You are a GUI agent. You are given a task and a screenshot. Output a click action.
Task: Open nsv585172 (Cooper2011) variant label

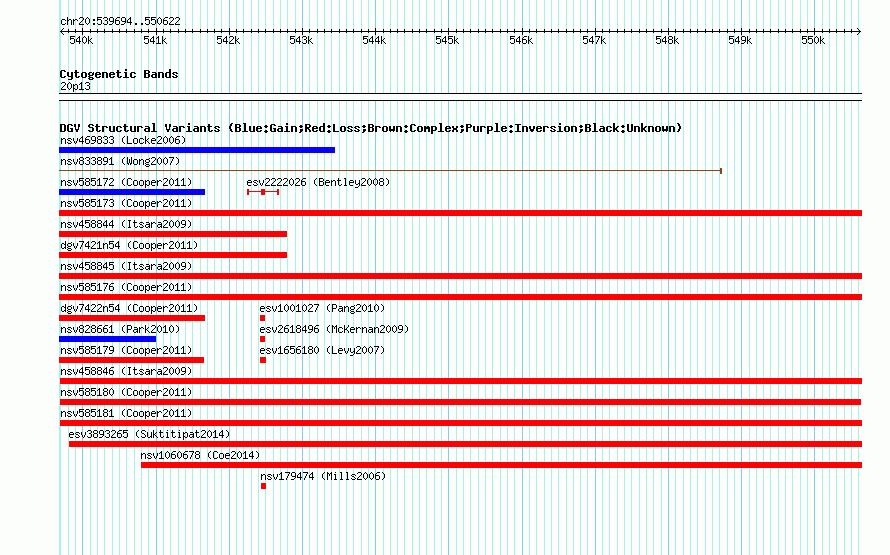tap(126, 182)
